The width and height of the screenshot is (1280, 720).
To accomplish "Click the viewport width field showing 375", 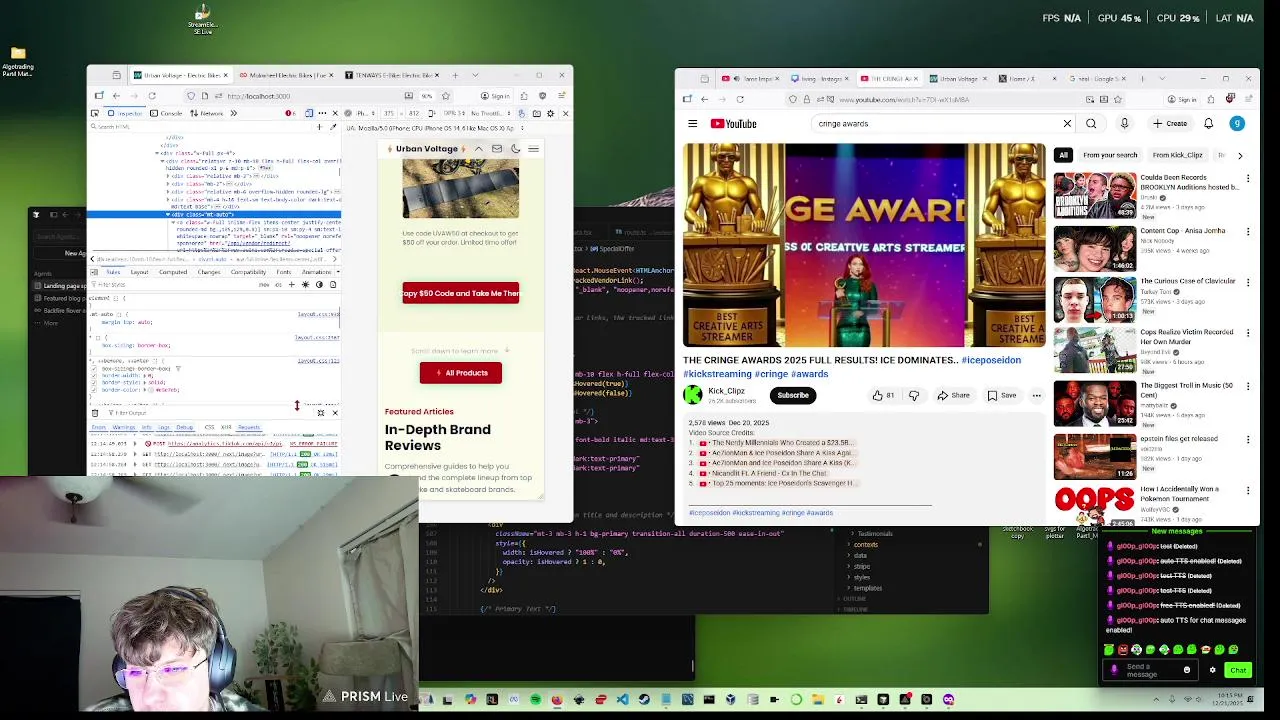I will 389,113.
